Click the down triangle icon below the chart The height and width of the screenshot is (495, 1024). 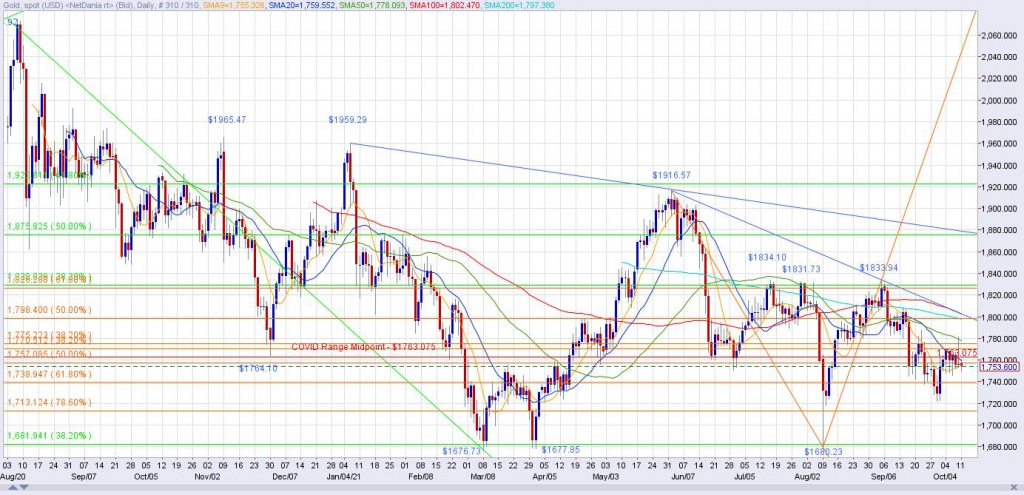(x=25, y=487)
